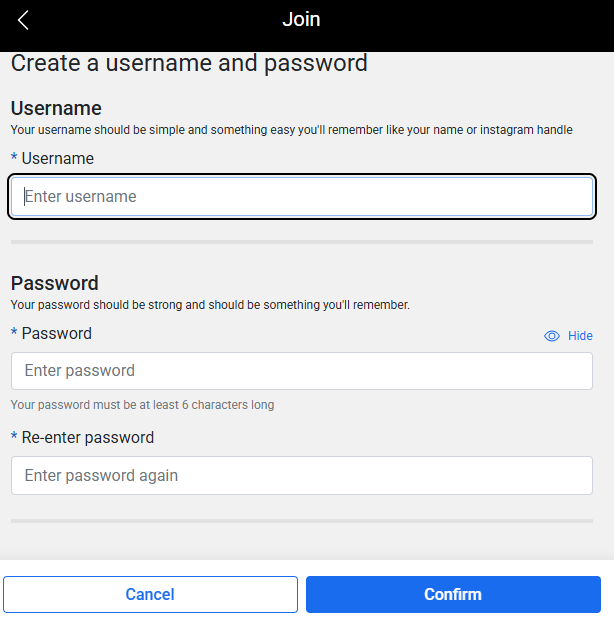The width and height of the screenshot is (614, 623).
Task: Cancel the account creation
Action: click(x=150, y=594)
